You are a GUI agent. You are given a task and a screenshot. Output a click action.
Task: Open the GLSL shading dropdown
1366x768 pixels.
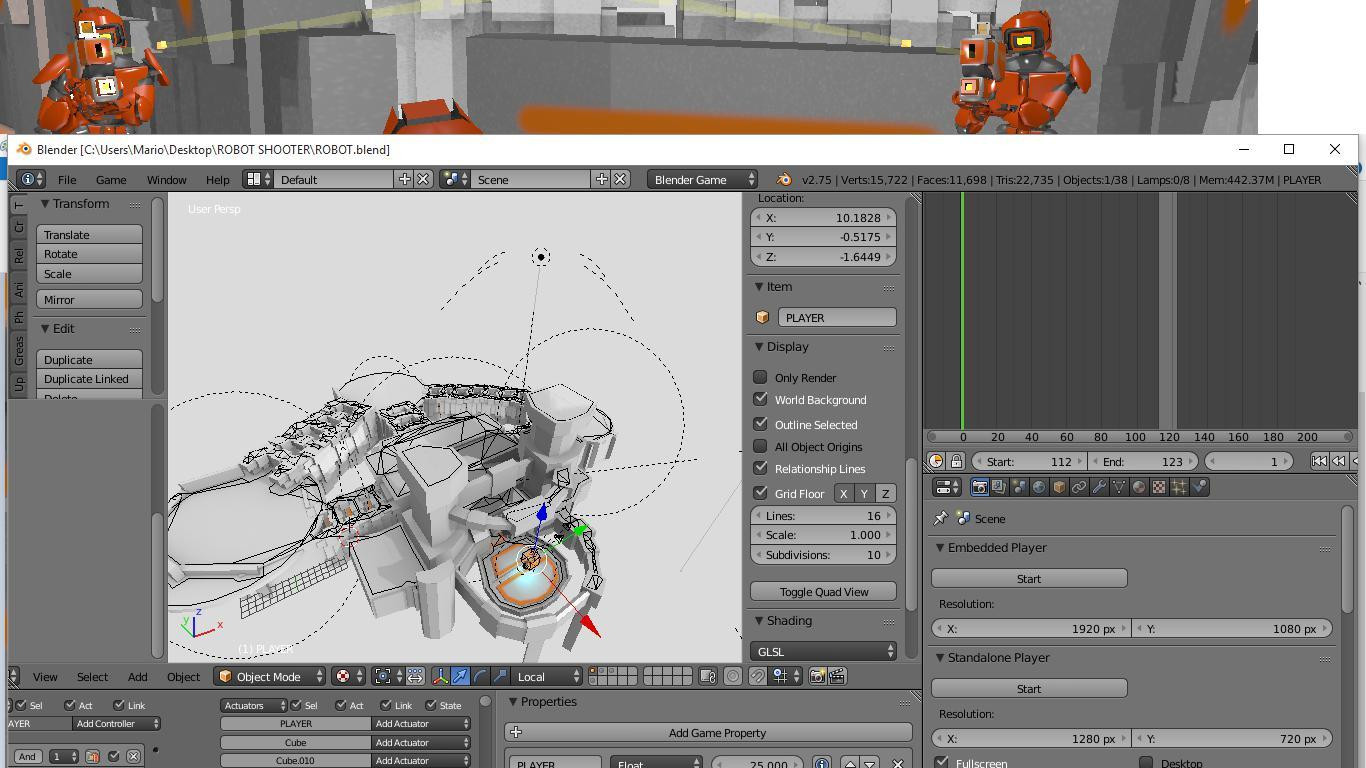(823, 651)
